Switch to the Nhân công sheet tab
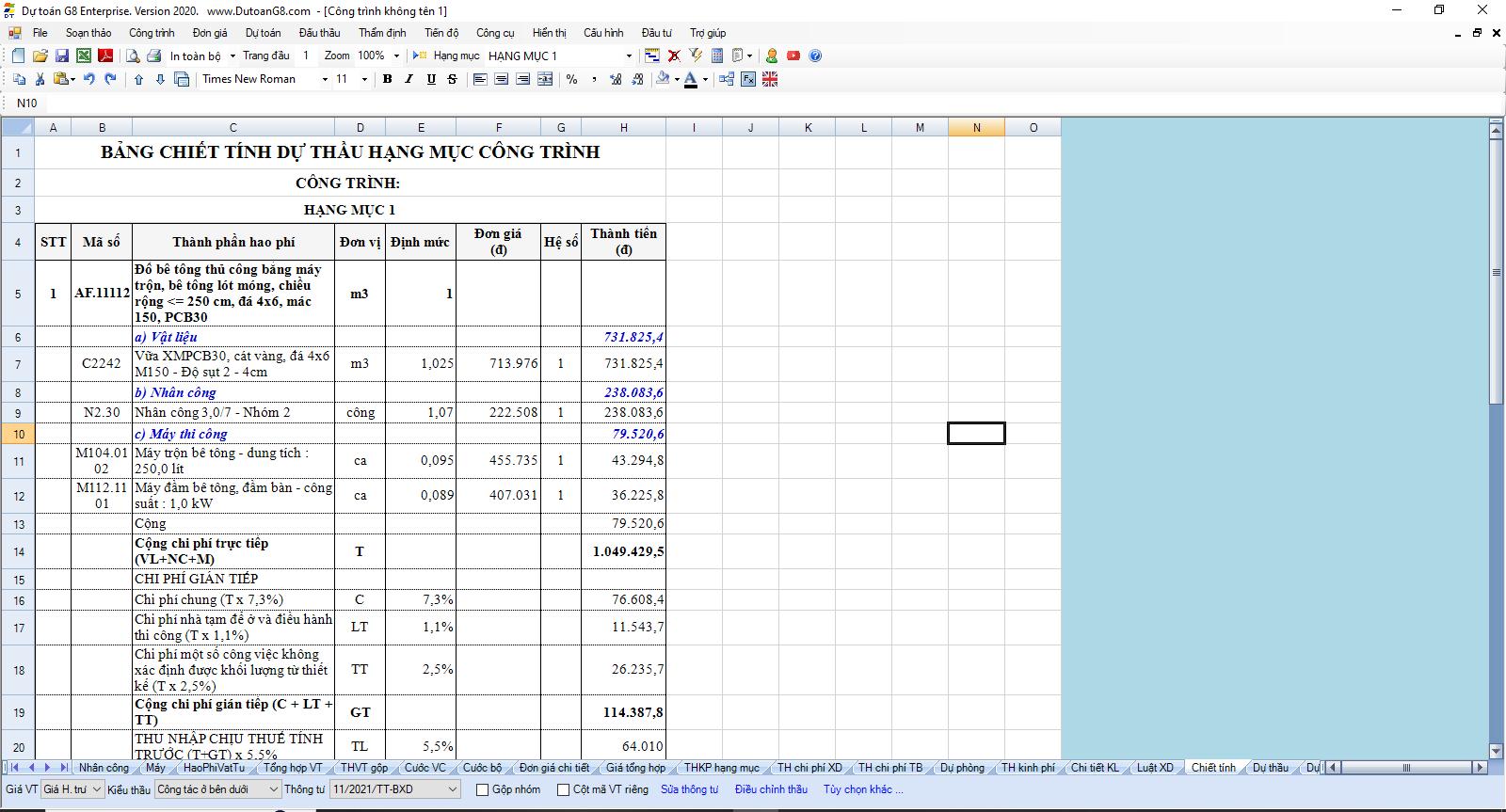The width and height of the screenshot is (1506, 812). pos(104,768)
